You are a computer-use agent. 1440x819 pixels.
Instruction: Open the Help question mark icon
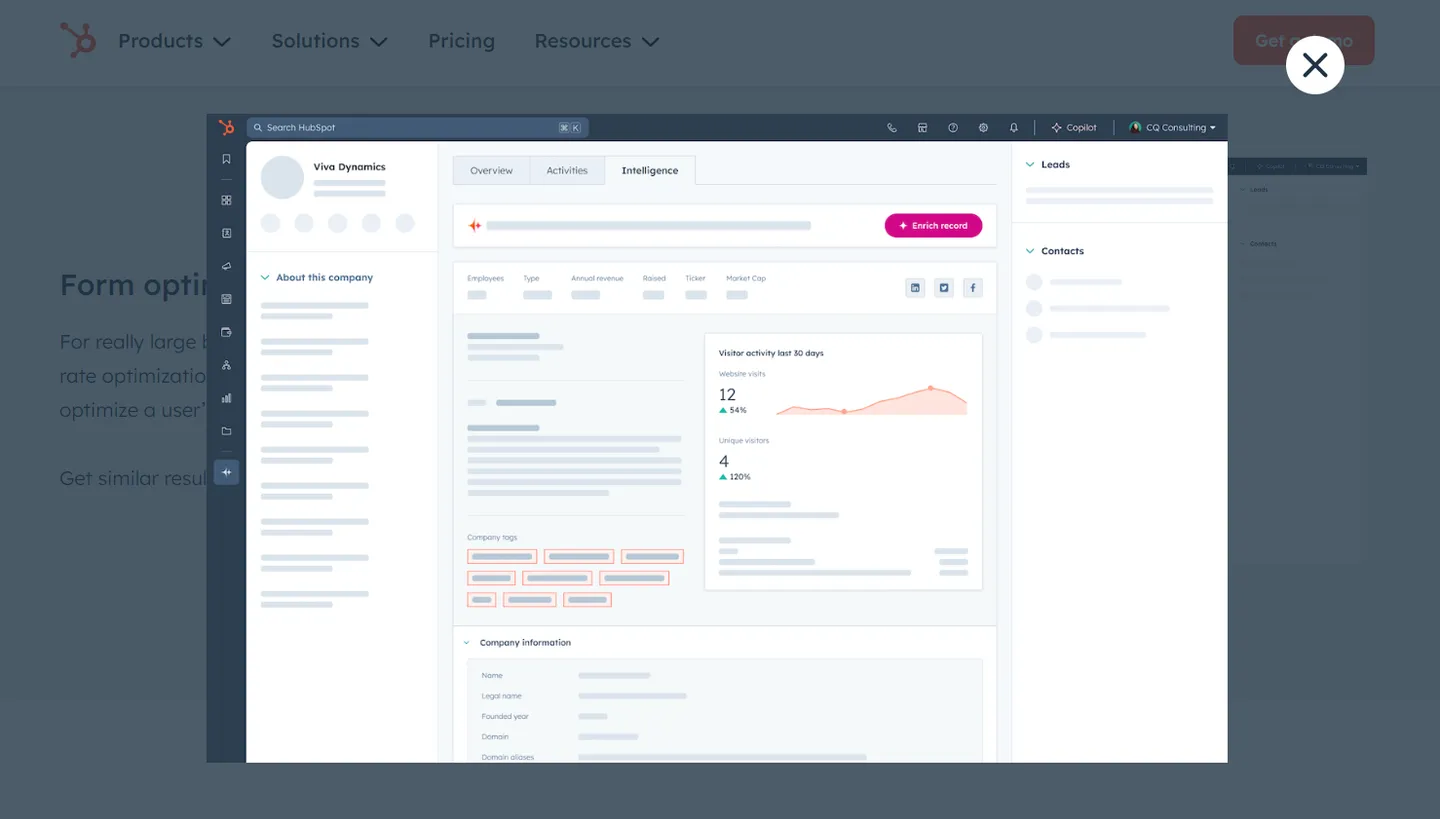[953, 127]
